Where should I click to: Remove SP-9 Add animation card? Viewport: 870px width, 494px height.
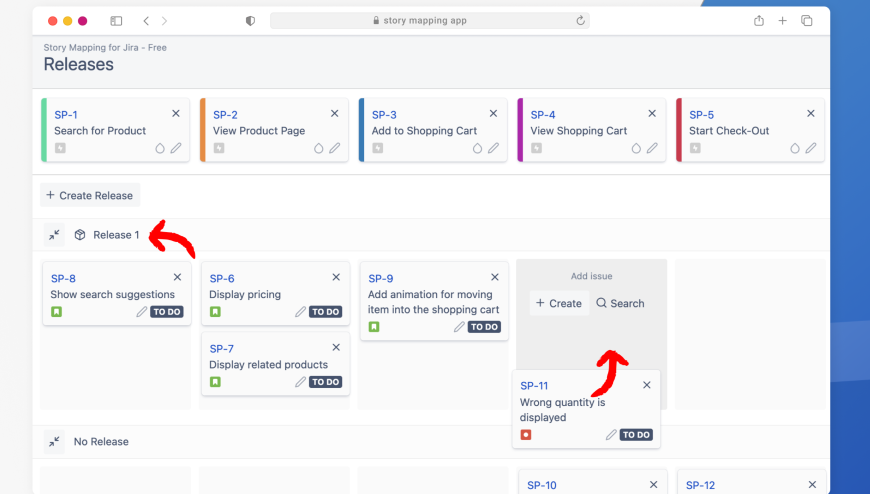coord(495,277)
